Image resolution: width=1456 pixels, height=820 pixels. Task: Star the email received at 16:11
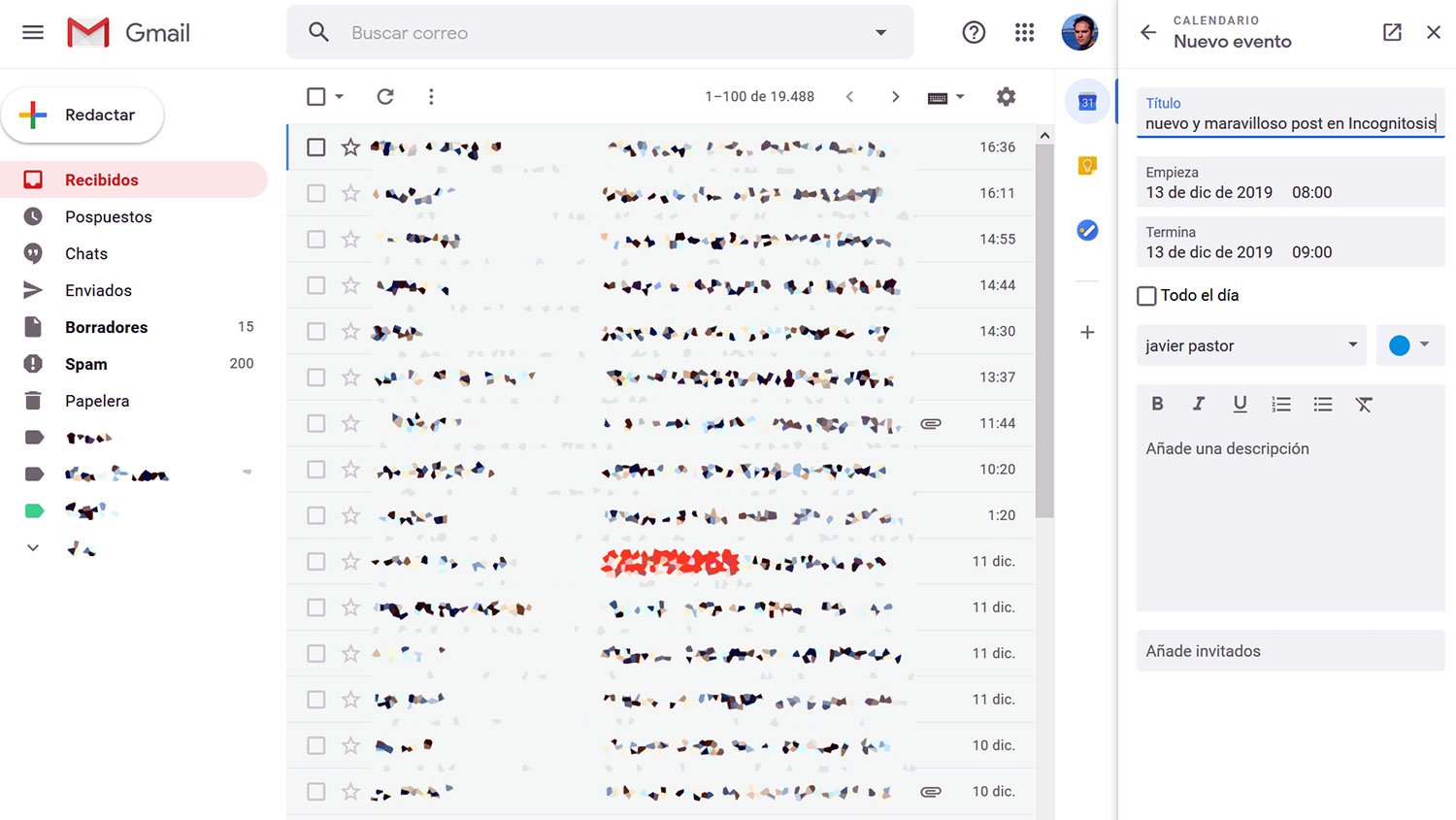[x=350, y=193]
